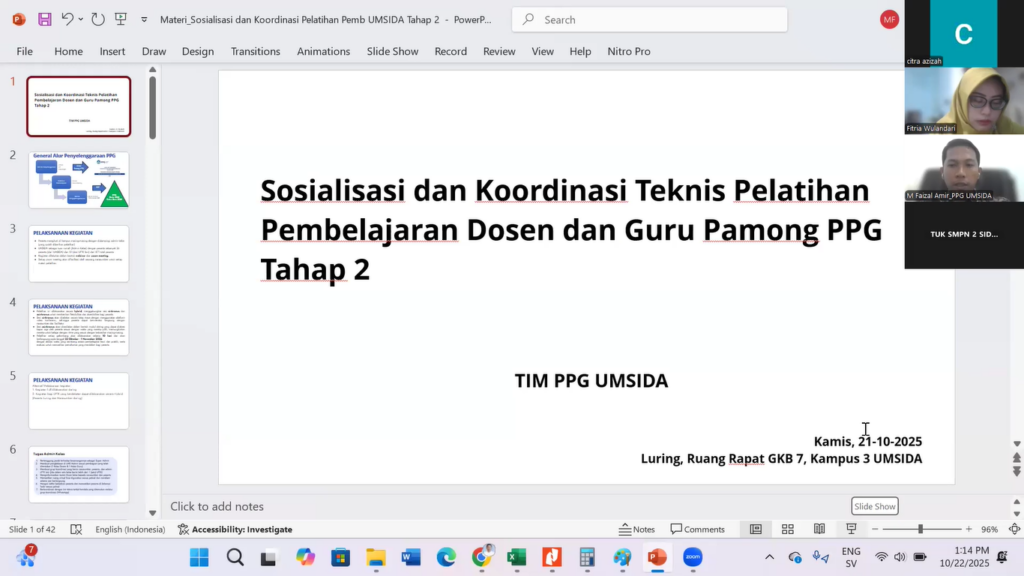Switch to Slide Sorter view
The height and width of the screenshot is (576, 1024).
point(787,528)
